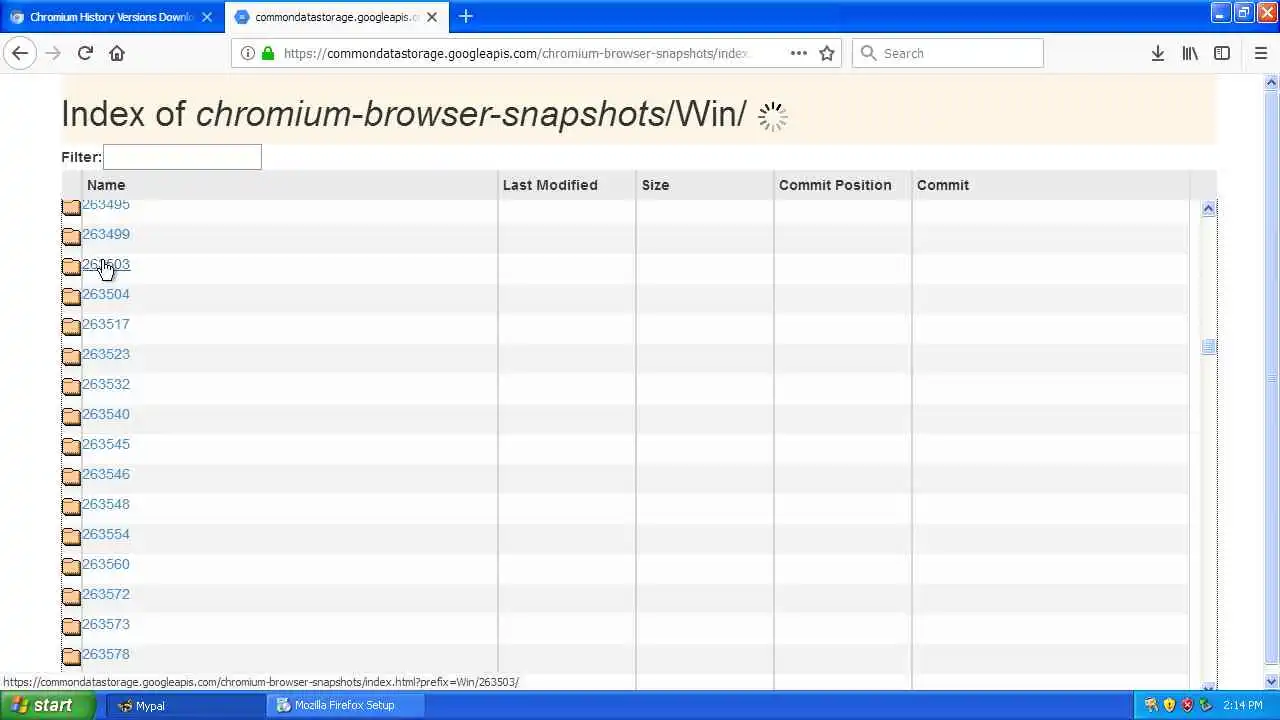This screenshot has width=1280, height=720.
Task: Open folder link 263554
Action: coord(106,534)
